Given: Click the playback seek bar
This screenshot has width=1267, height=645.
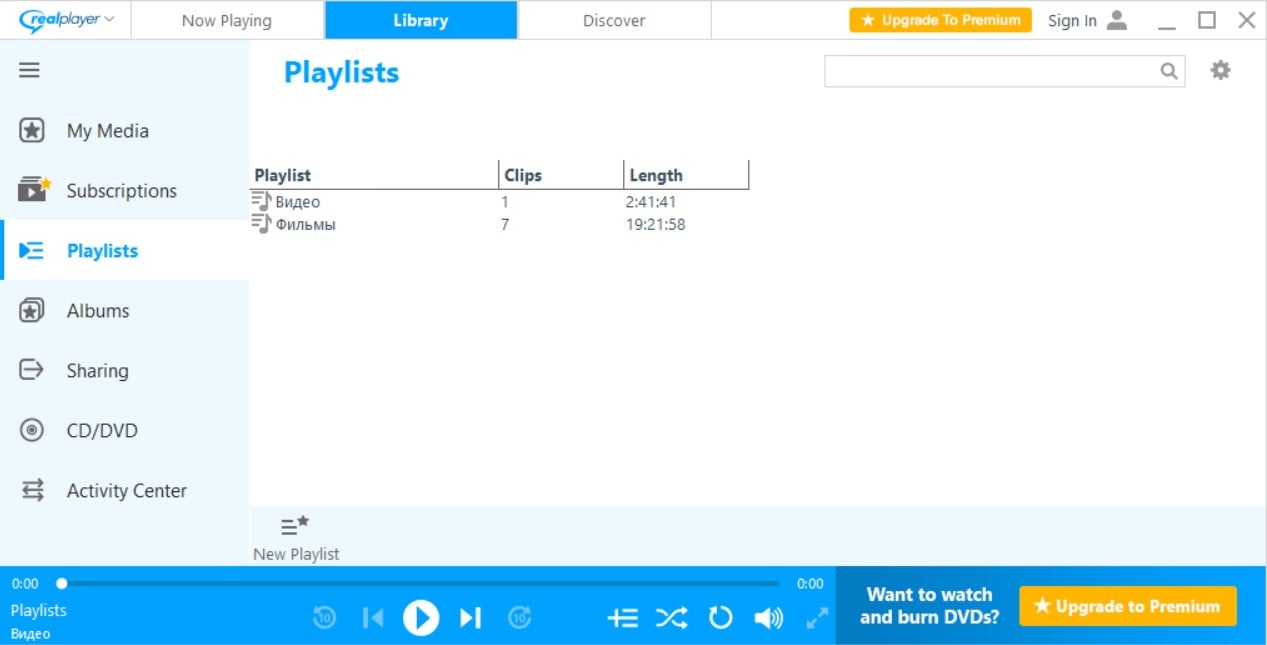Looking at the screenshot, I should click(x=420, y=583).
